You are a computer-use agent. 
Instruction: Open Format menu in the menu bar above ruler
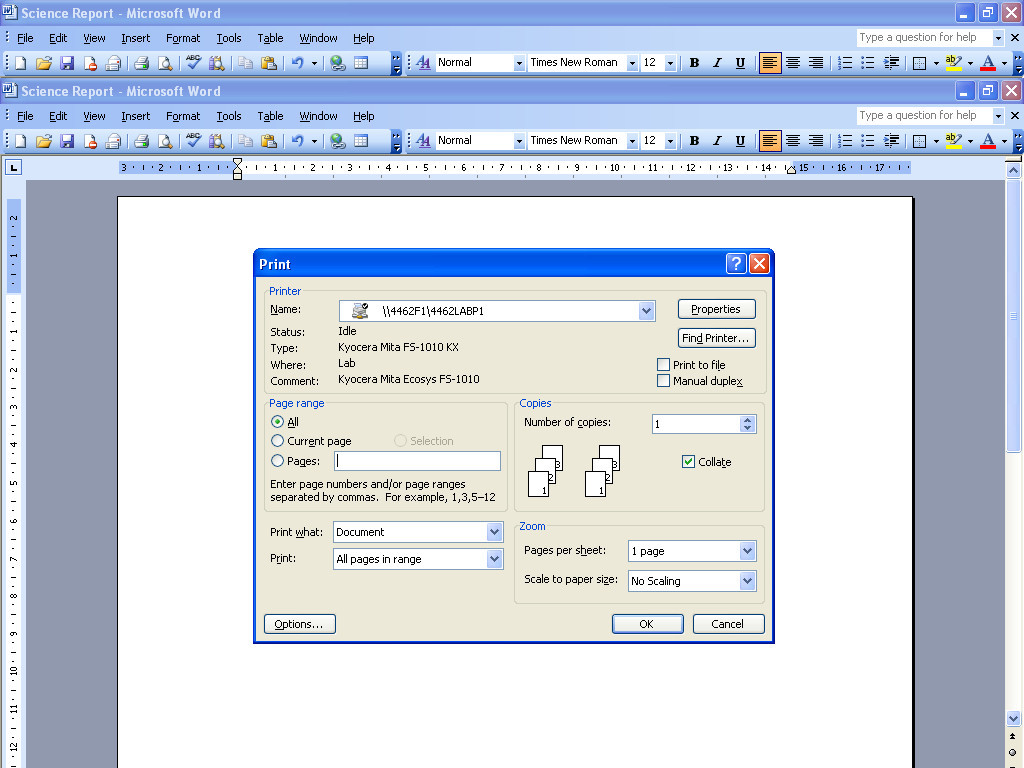point(183,116)
